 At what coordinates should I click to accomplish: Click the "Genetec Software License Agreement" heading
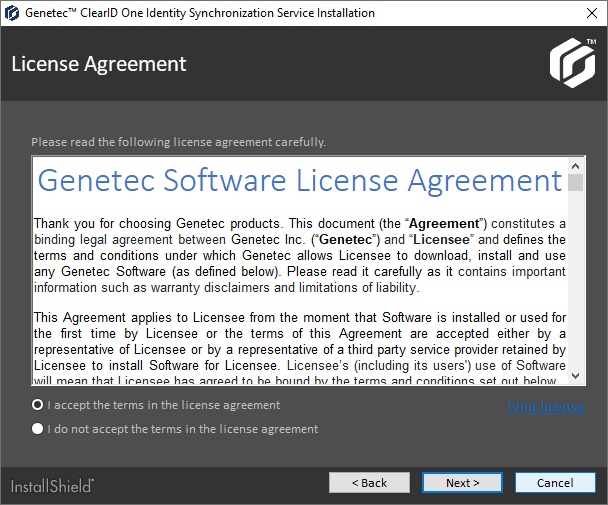pos(299,181)
